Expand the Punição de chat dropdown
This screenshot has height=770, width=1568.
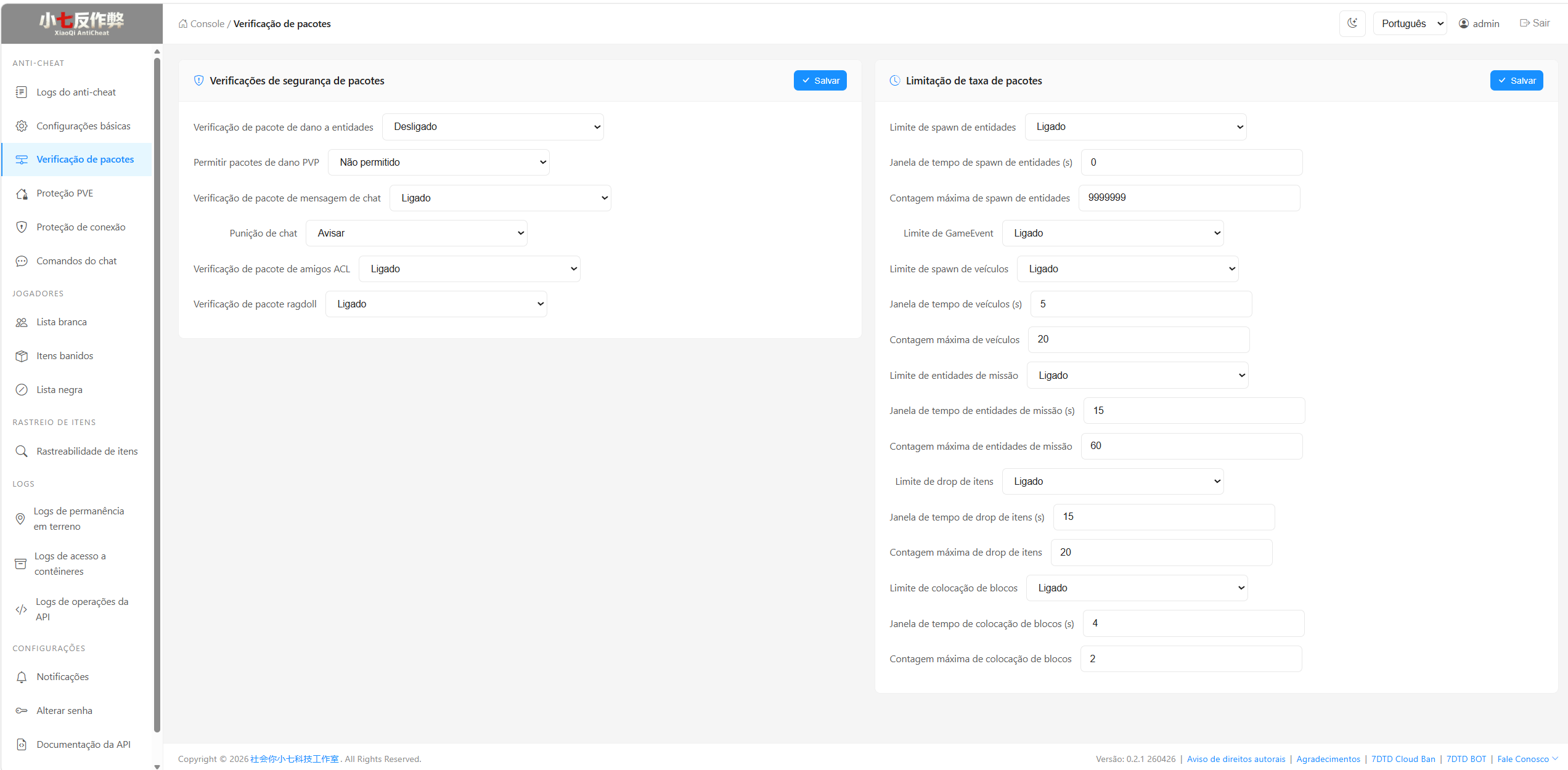pyautogui.click(x=417, y=233)
